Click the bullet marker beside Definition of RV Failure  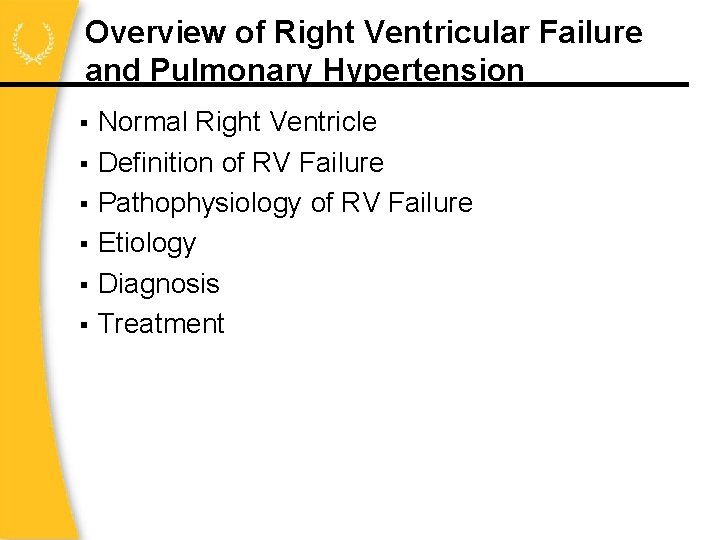tap(86, 163)
